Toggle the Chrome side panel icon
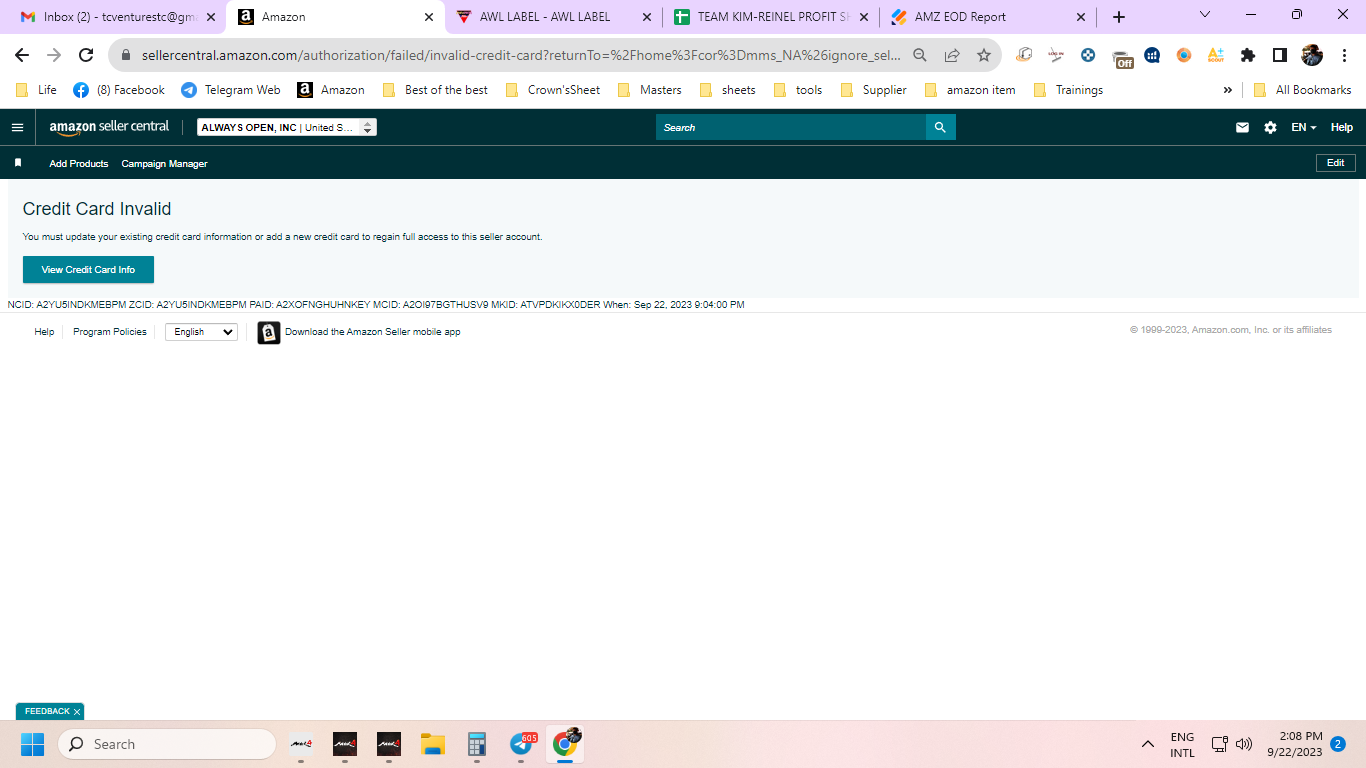 [x=1279, y=55]
